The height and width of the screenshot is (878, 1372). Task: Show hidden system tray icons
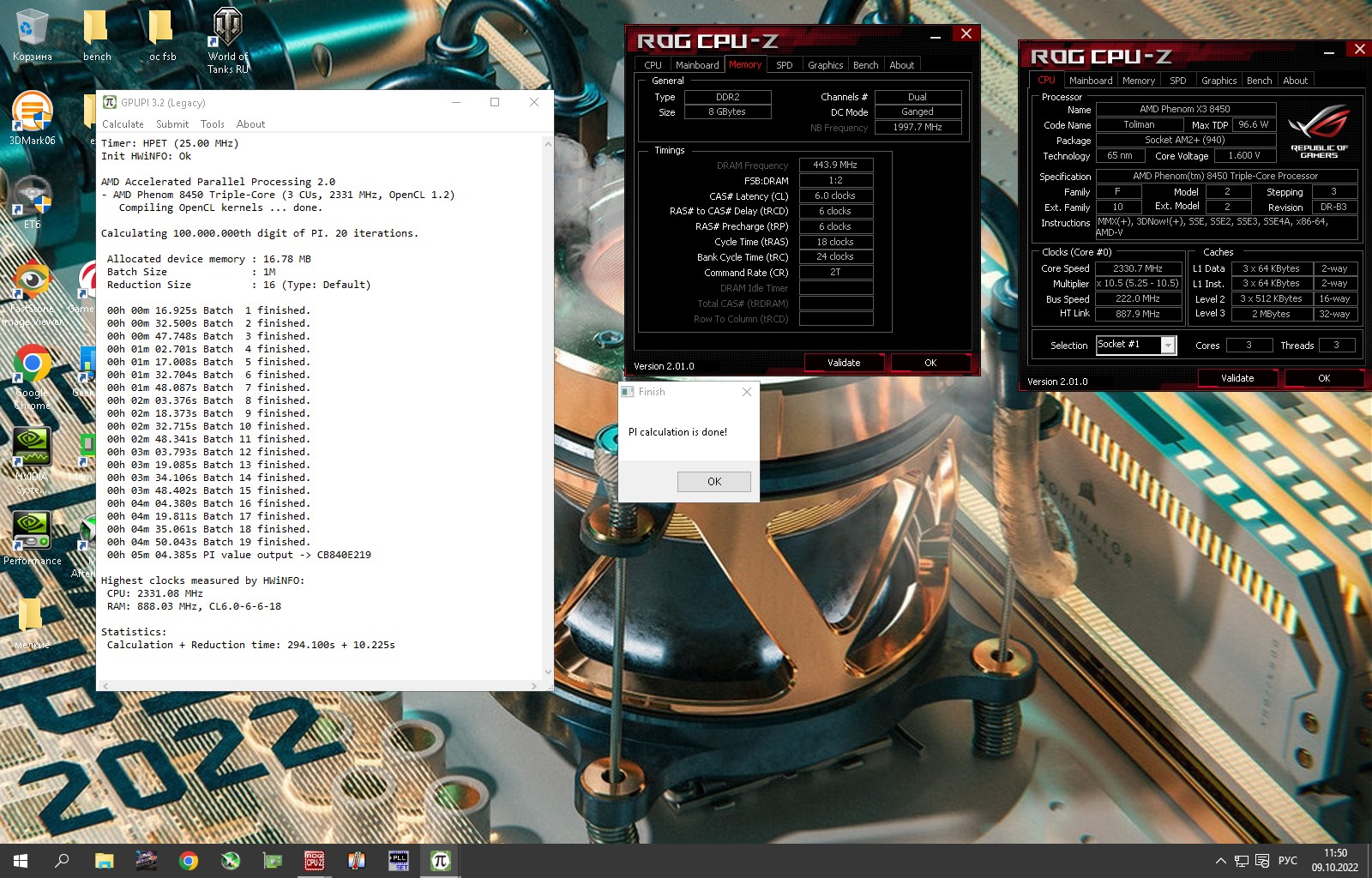pyautogui.click(x=1220, y=861)
